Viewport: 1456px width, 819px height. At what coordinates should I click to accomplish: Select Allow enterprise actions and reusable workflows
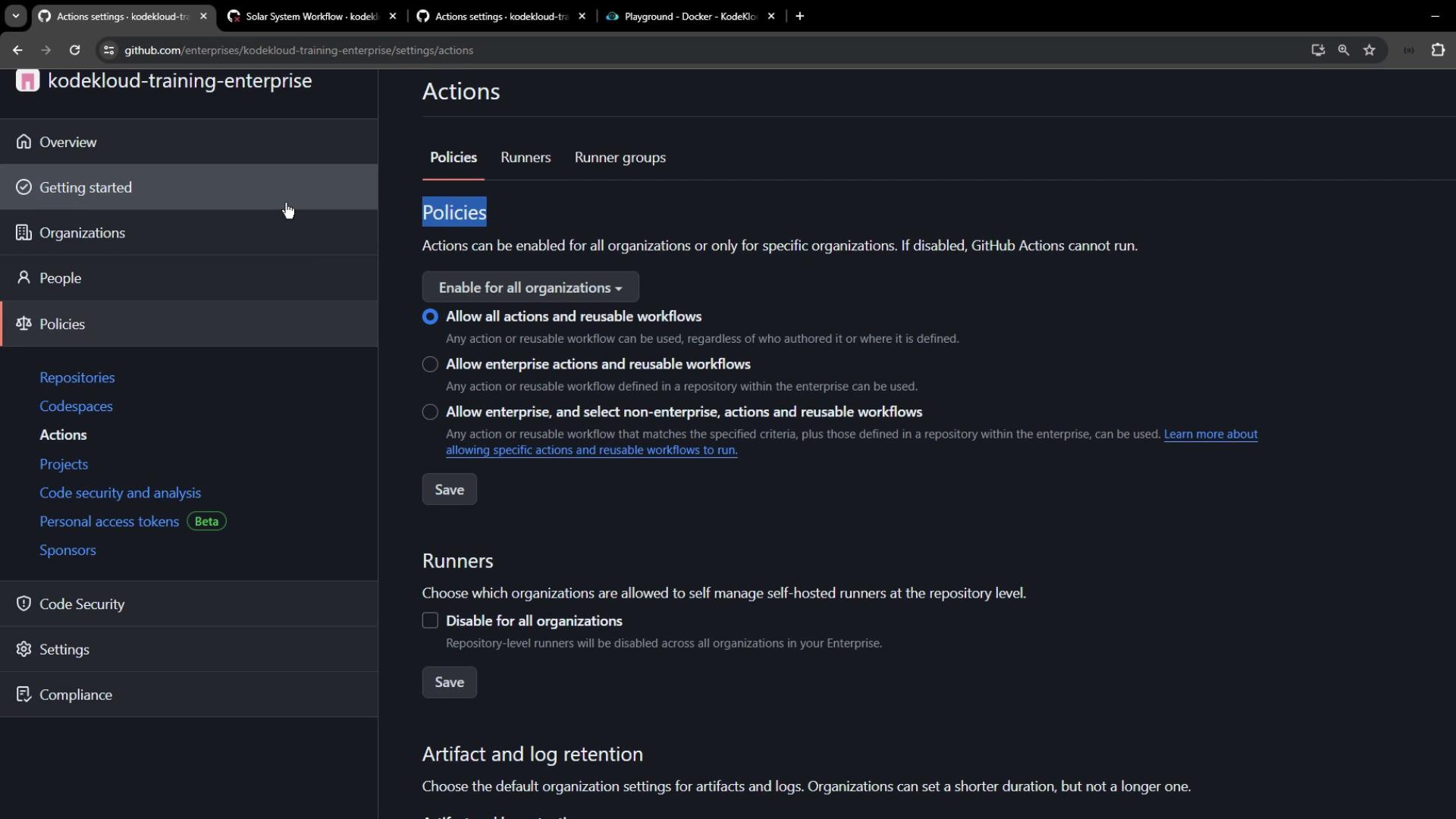[x=430, y=365]
